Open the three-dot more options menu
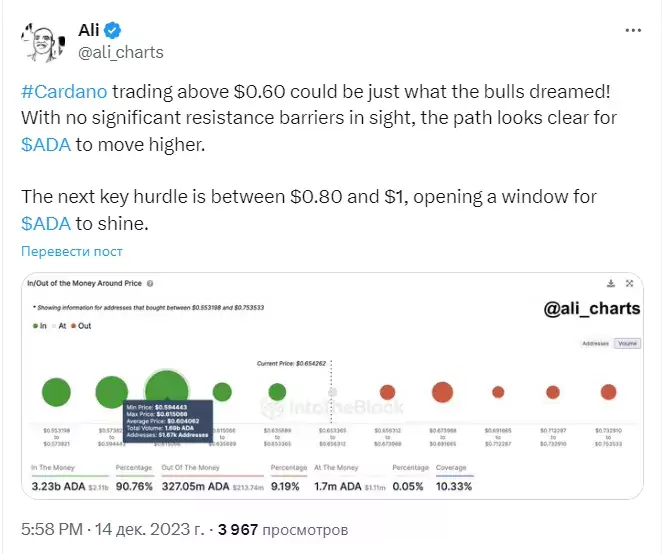This screenshot has width=662, height=554. coord(633,30)
